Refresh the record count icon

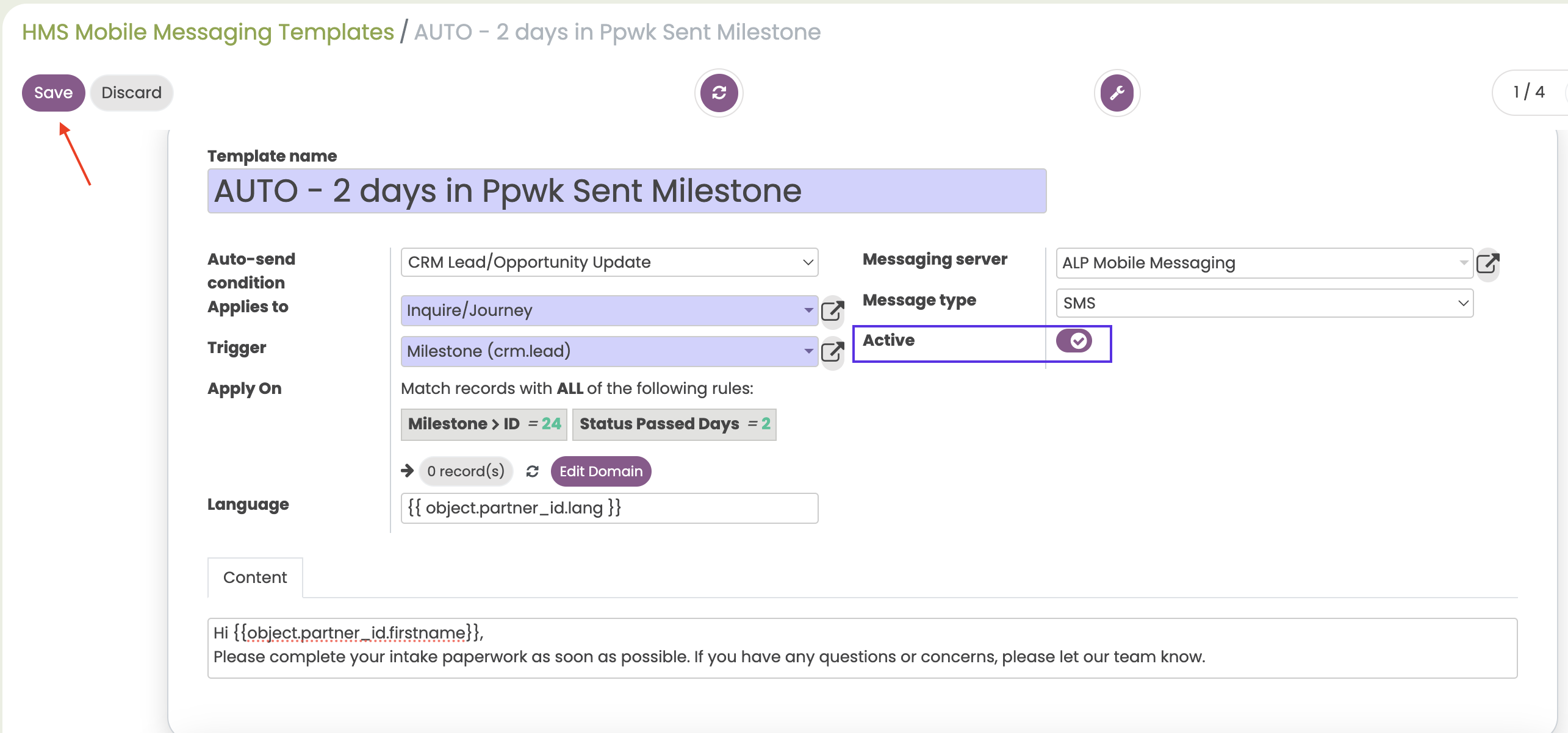click(x=532, y=471)
